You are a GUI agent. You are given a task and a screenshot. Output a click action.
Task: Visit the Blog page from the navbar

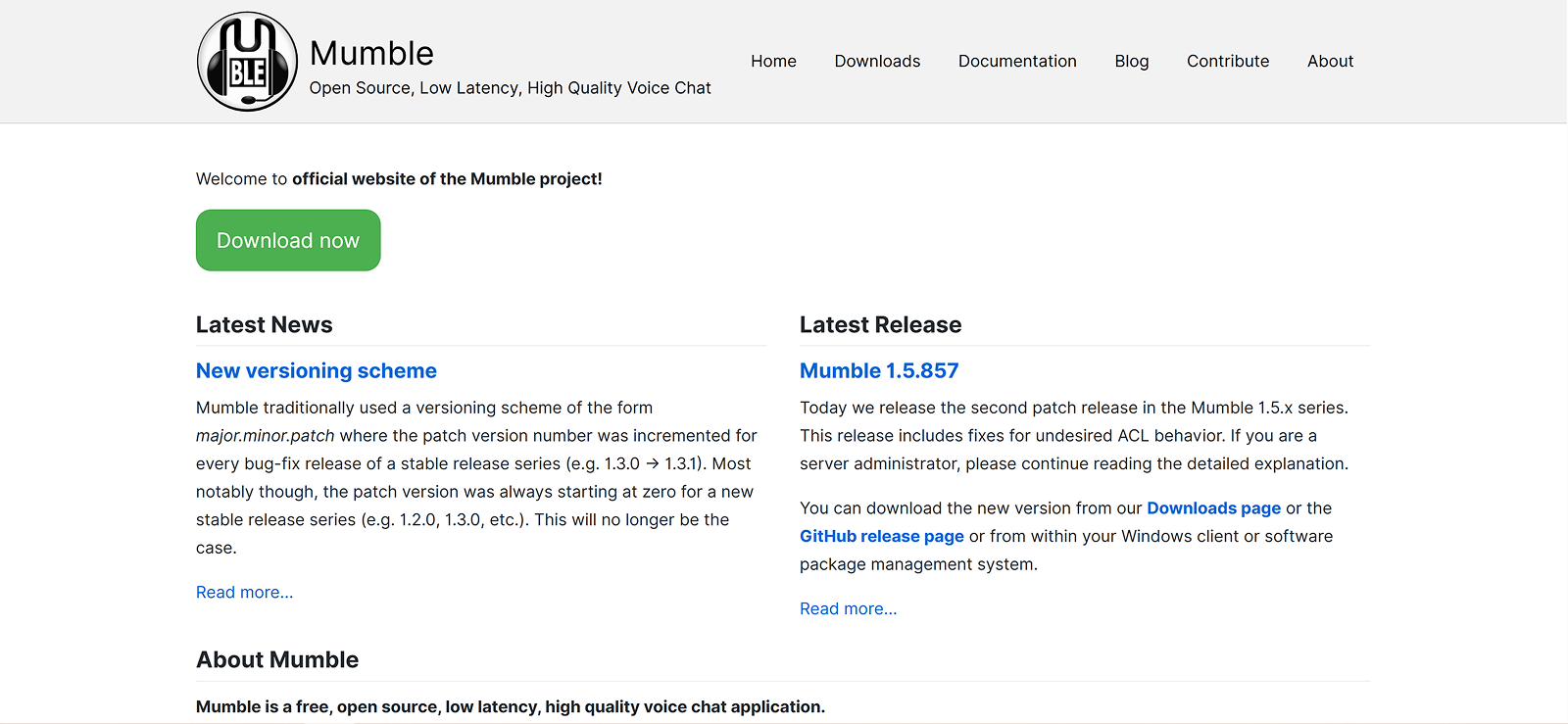click(1131, 61)
